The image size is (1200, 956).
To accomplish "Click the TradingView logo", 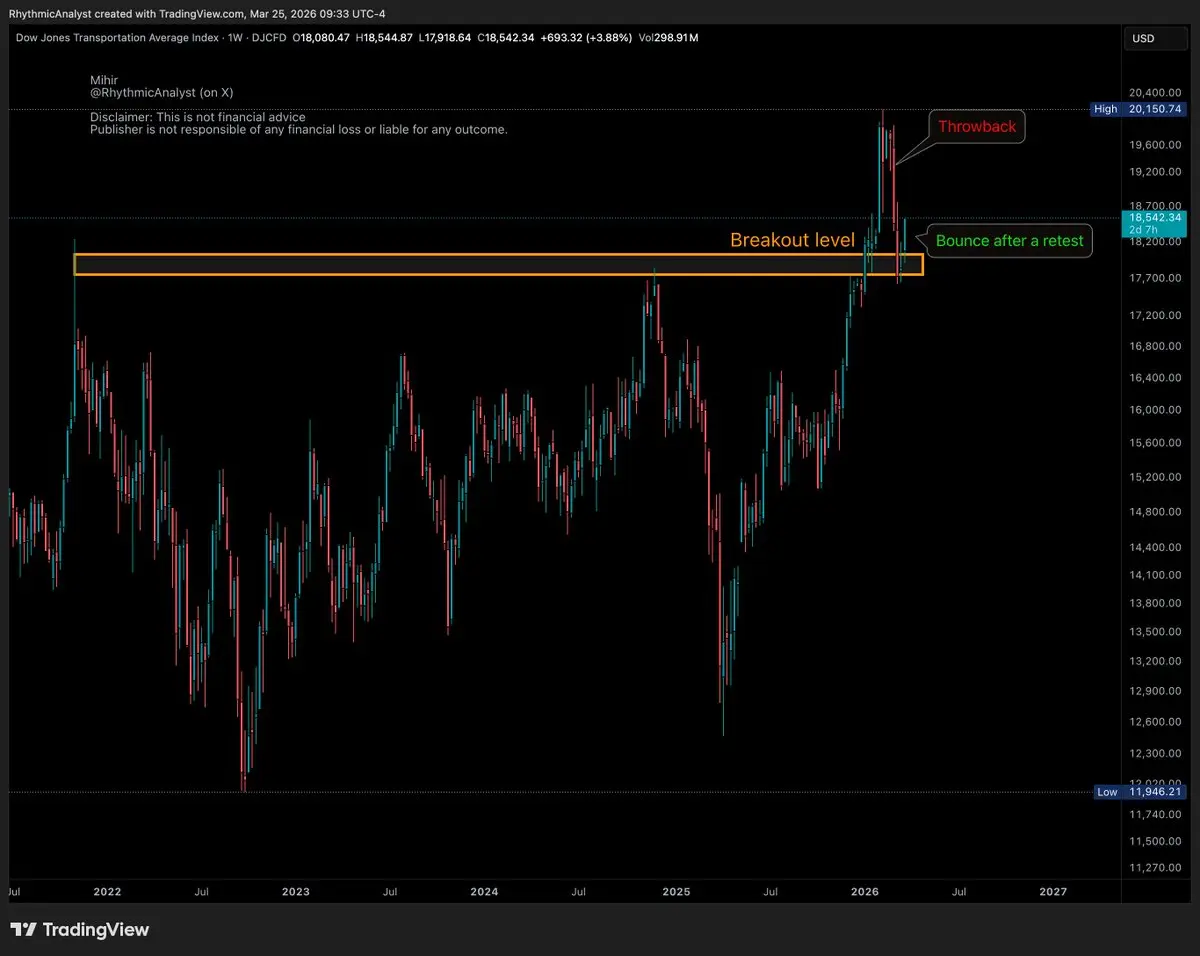I will [x=80, y=930].
